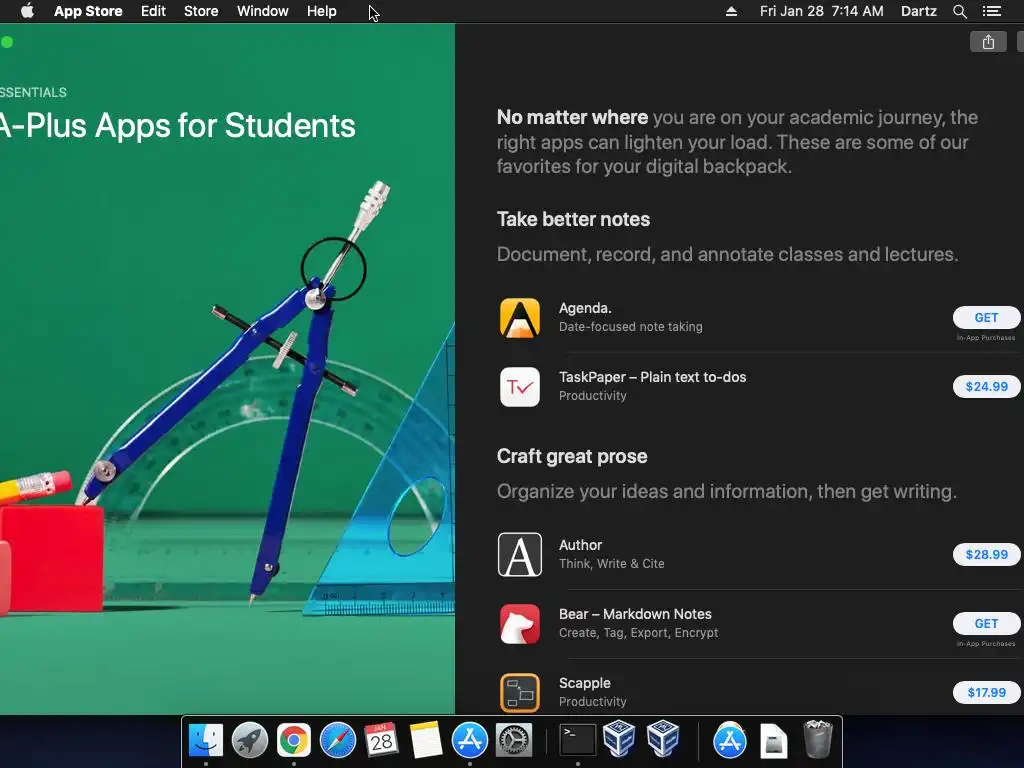1024x768 pixels.
Task: Open Launchpad rocket in dock
Action: coord(249,740)
